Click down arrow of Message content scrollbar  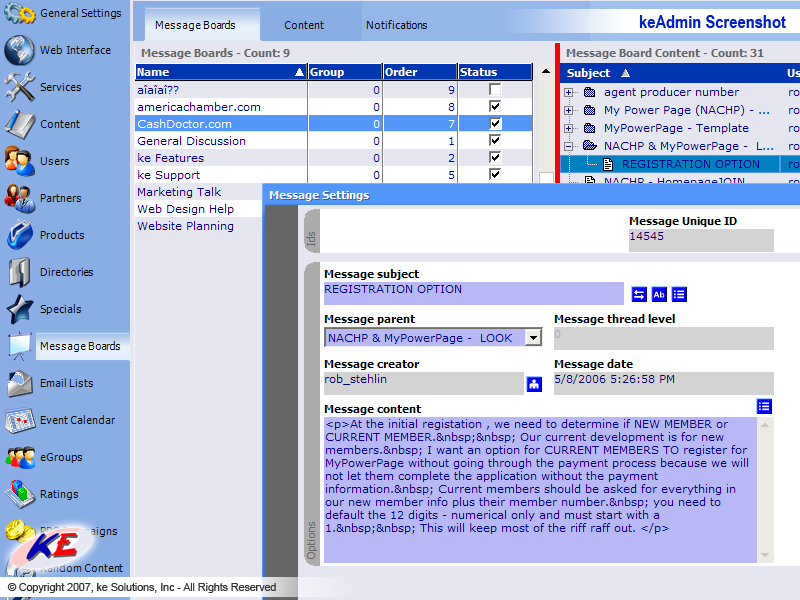pyautogui.click(x=765, y=555)
